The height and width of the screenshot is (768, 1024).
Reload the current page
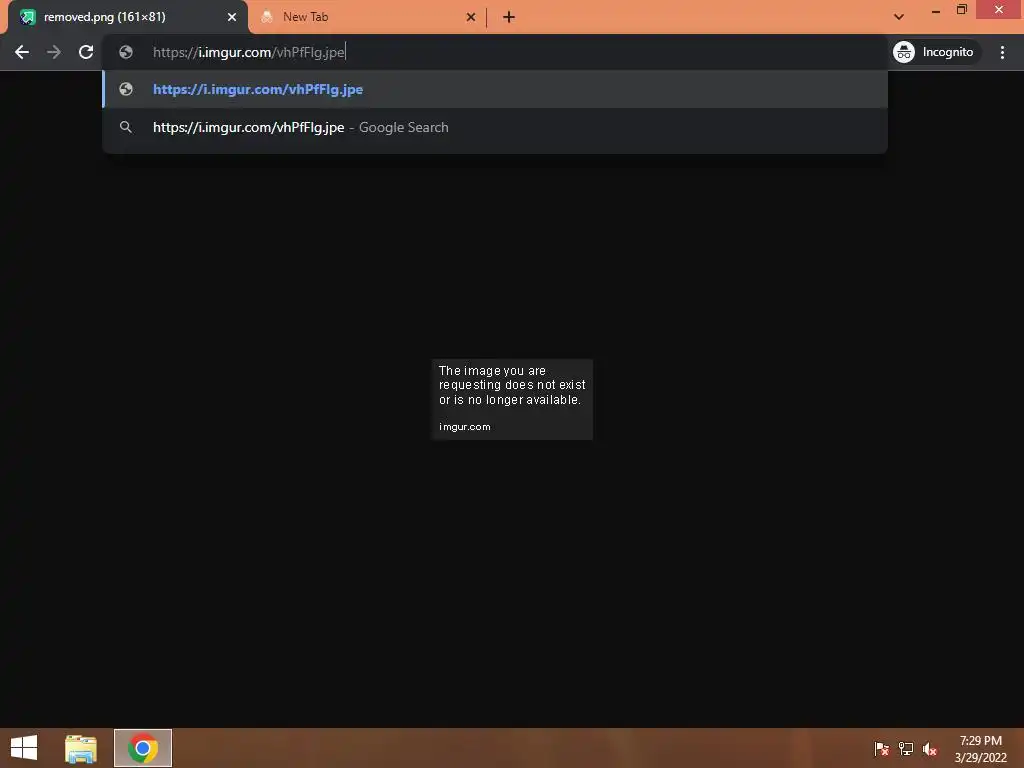click(86, 52)
